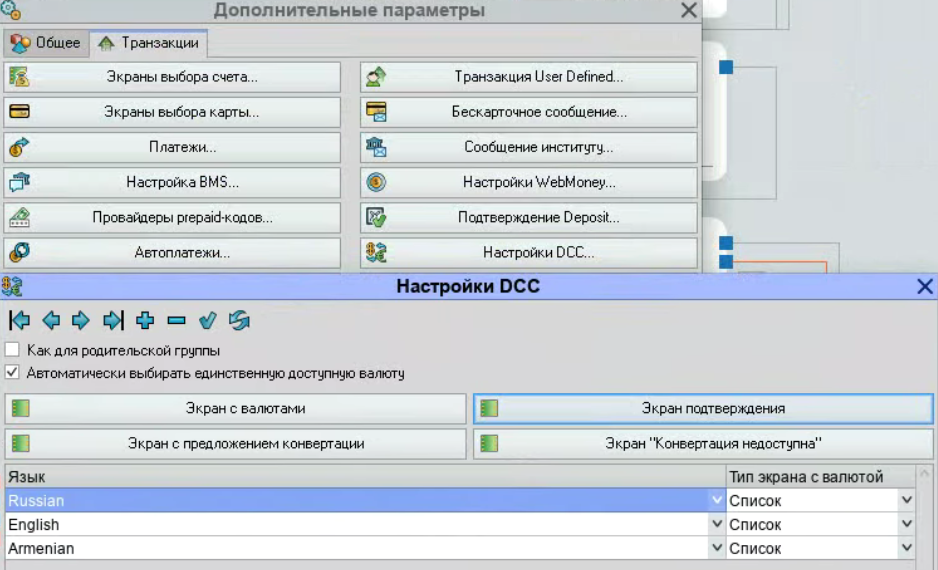This screenshot has height=570, width=938.
Task: Delete record with minus icon
Action: 176,321
